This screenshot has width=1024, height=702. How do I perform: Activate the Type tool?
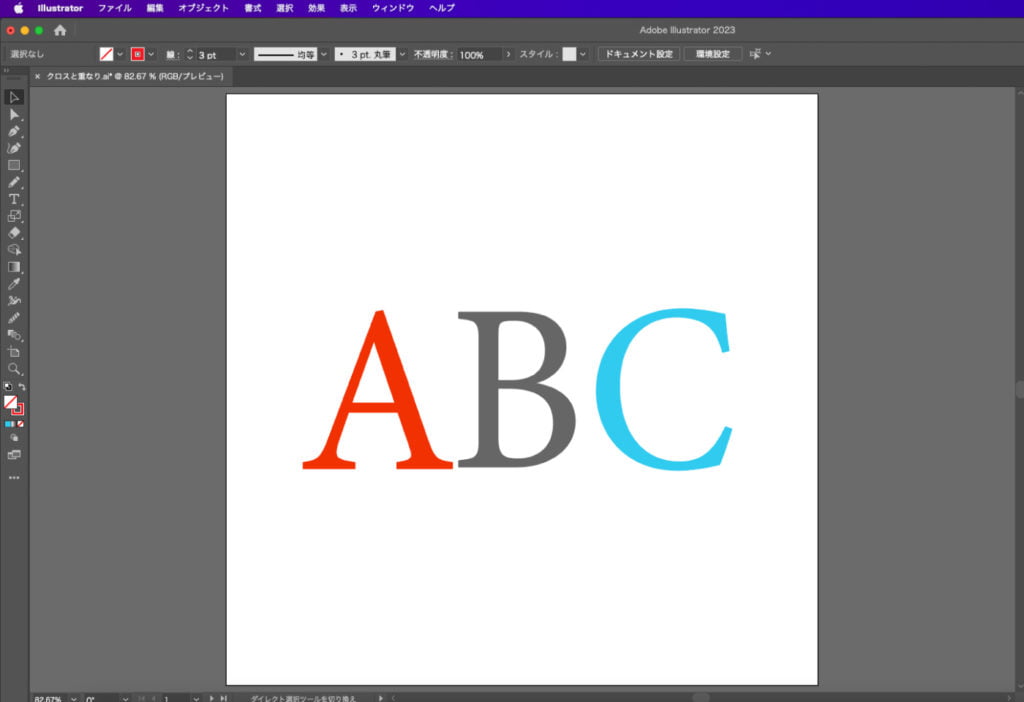[14, 199]
